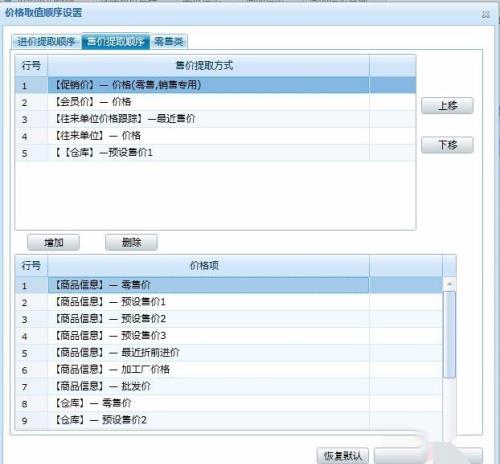
Task: Close the 价格取值顺序设置 dialog
Action: [x=486, y=14]
